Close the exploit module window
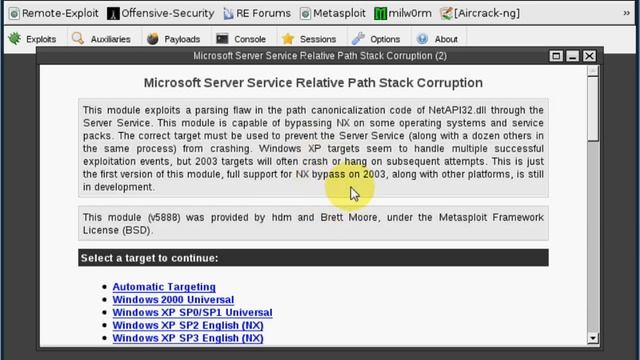Screen dimensions: 640x360 pos(589,56)
